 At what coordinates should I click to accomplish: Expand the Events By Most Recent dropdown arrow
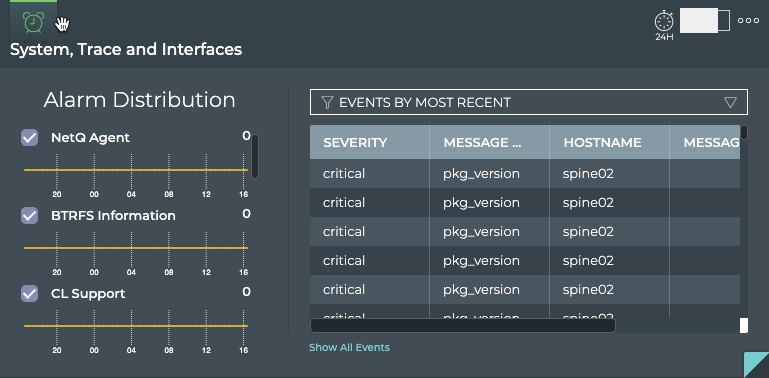pyautogui.click(x=730, y=102)
